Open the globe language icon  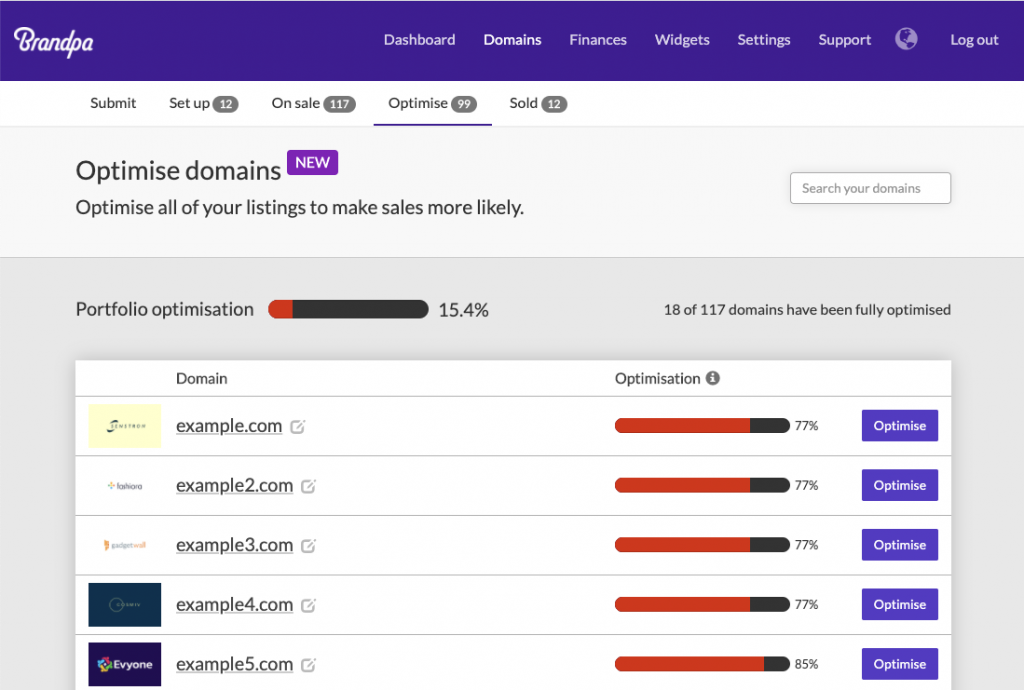[906, 39]
